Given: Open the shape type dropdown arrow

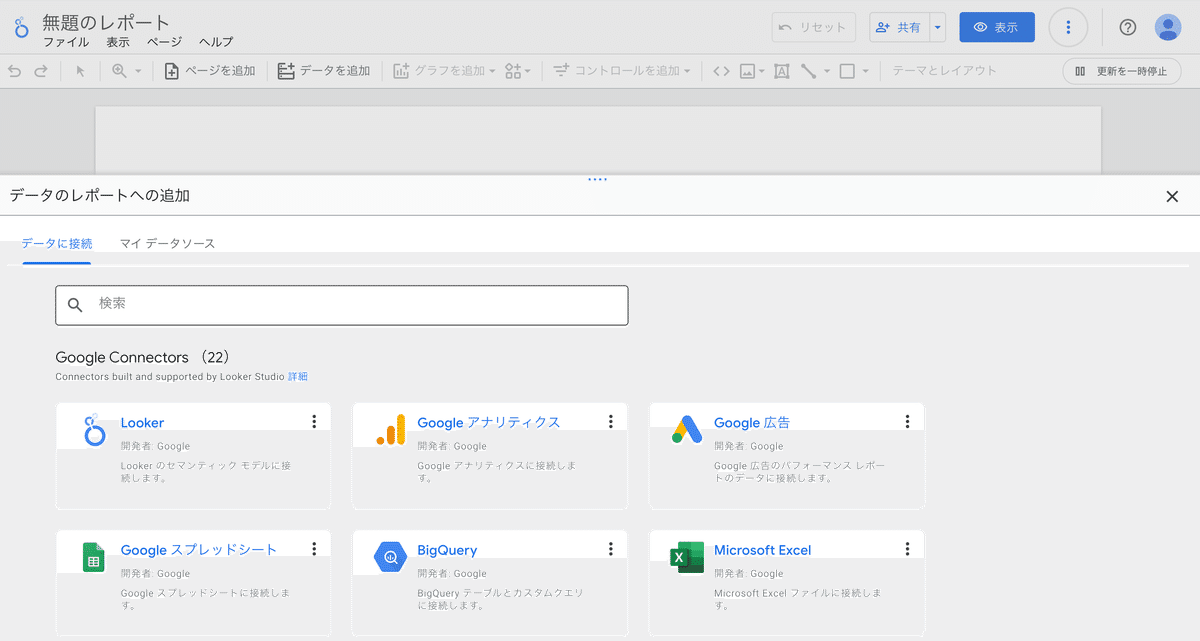Looking at the screenshot, I should [x=866, y=71].
